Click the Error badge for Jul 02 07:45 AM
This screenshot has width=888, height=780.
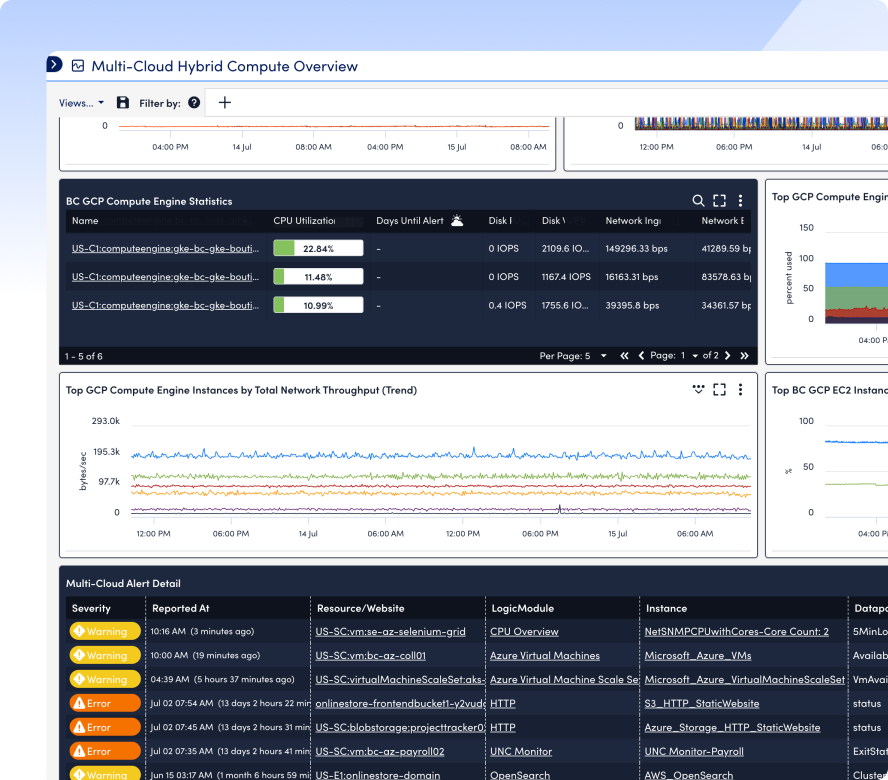click(105, 727)
